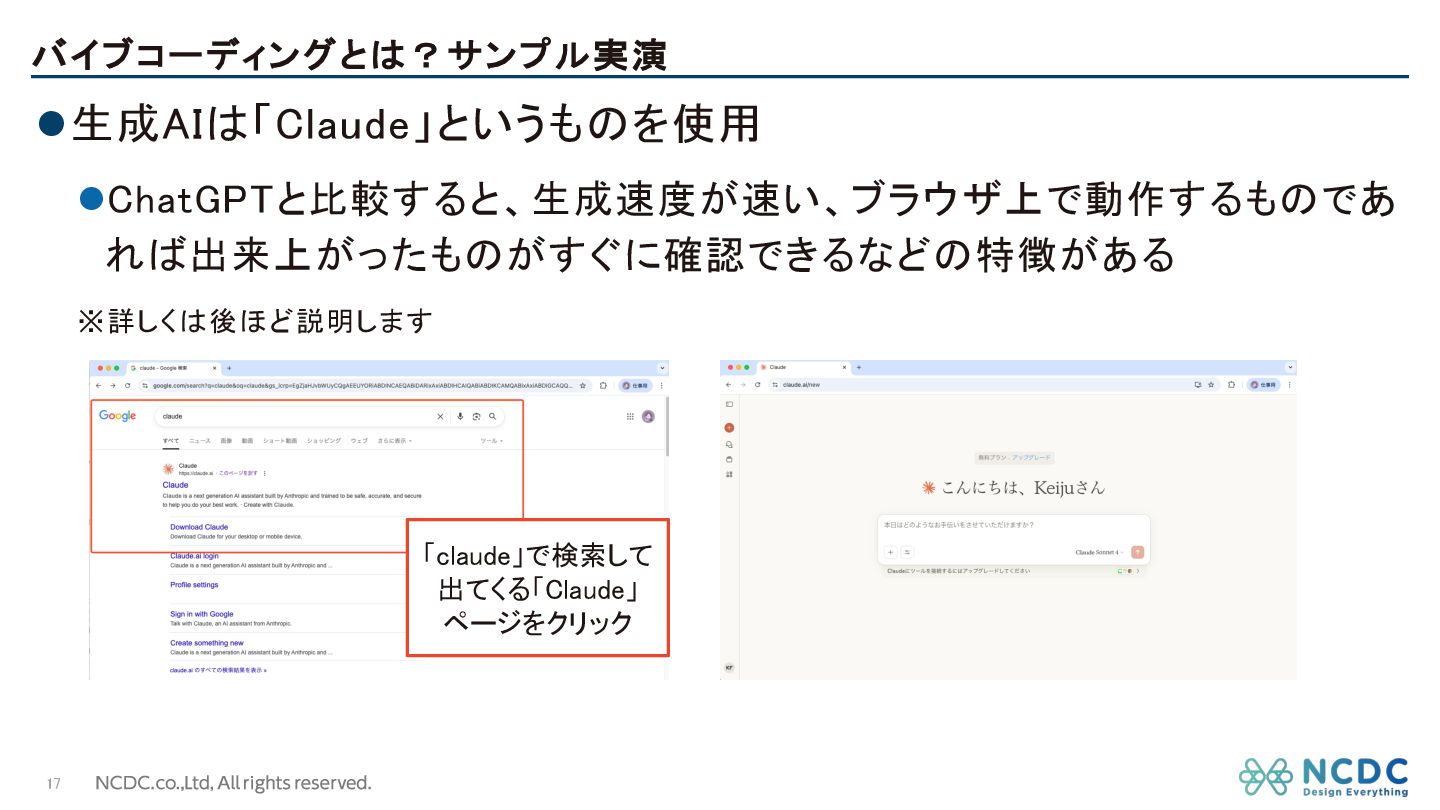Click the このページを訳す link
The height and width of the screenshot is (810, 1440).
pos(238,473)
